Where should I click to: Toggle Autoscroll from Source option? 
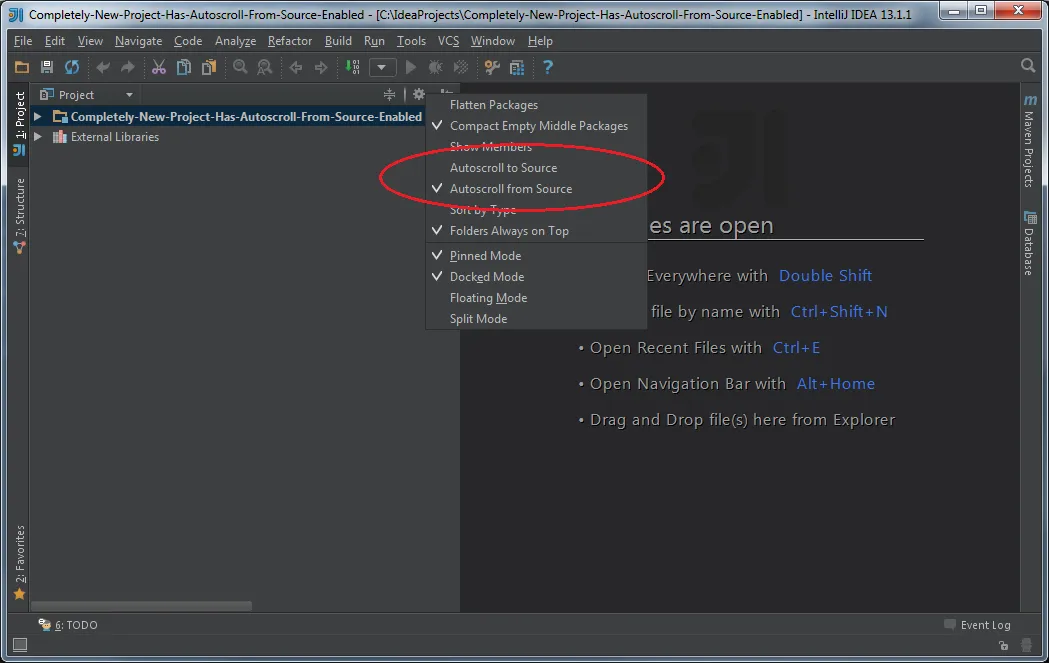coord(536,189)
